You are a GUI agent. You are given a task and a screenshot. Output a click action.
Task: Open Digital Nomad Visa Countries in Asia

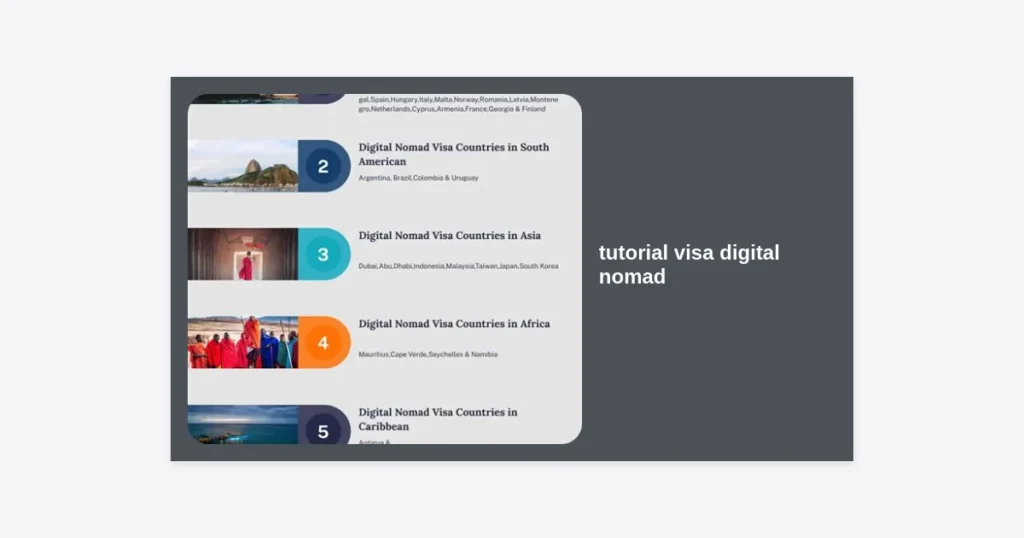[x=449, y=236]
